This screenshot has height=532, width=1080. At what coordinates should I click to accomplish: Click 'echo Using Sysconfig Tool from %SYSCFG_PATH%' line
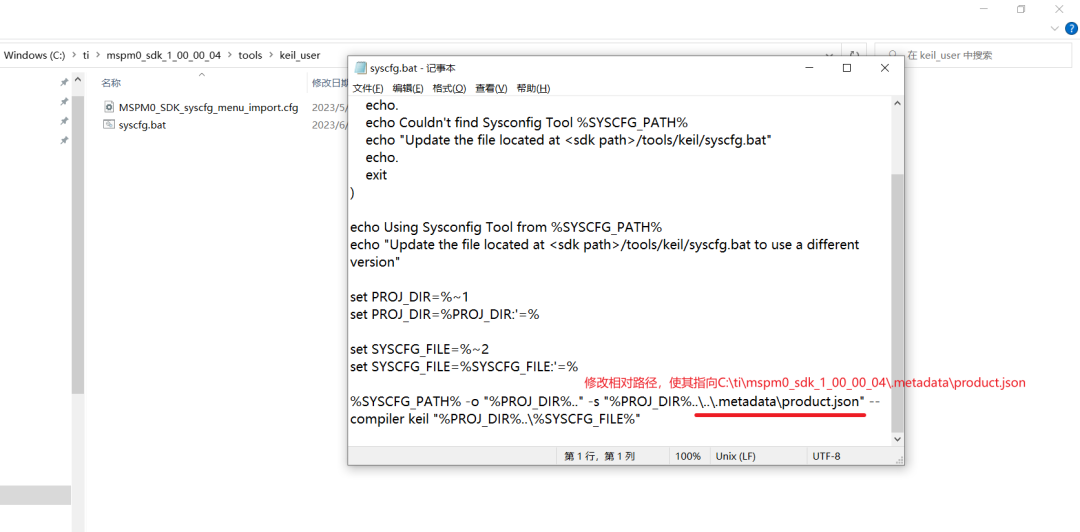(506, 227)
